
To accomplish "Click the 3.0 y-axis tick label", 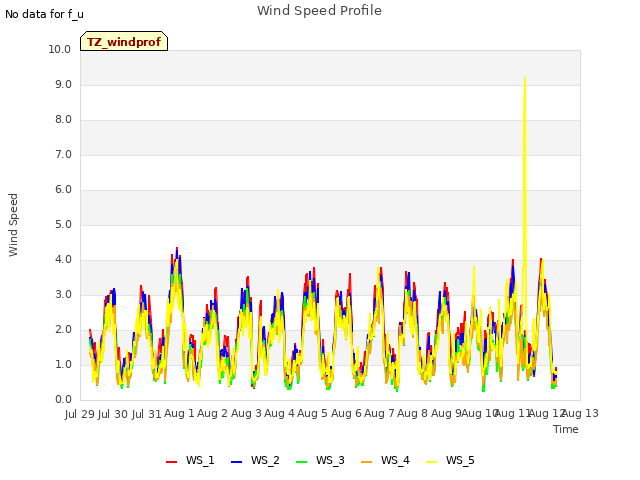I will 63,295.
